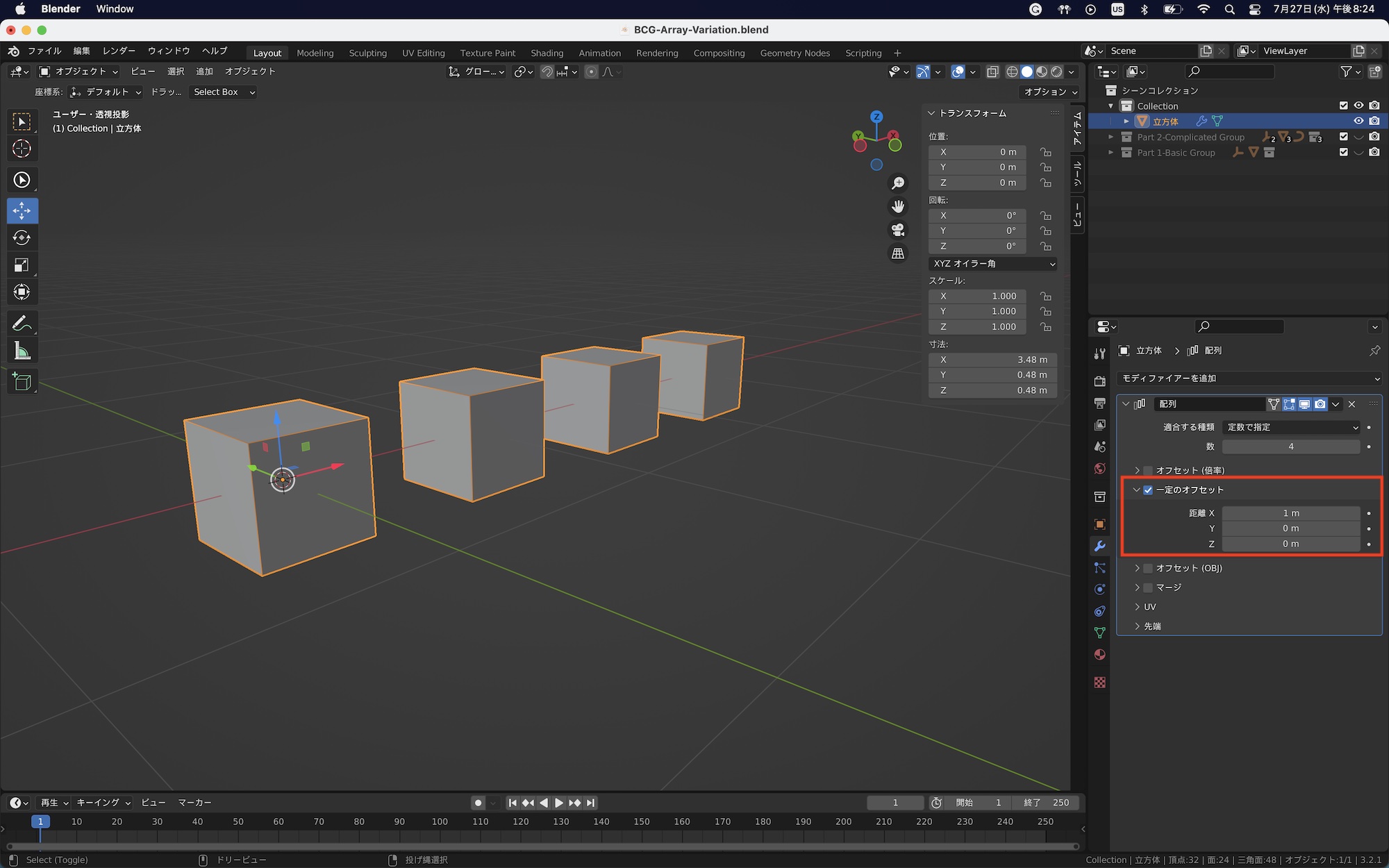Image resolution: width=1389 pixels, height=868 pixels.
Task: Click the 3D cursor tool
Action: (x=22, y=149)
